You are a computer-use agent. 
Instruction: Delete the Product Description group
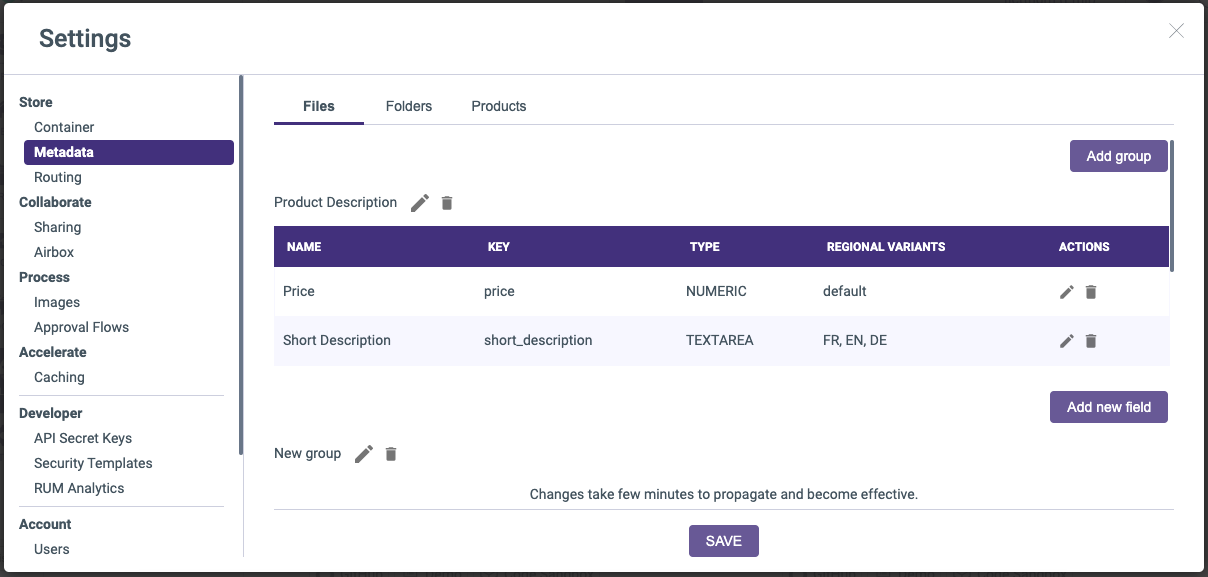click(447, 203)
